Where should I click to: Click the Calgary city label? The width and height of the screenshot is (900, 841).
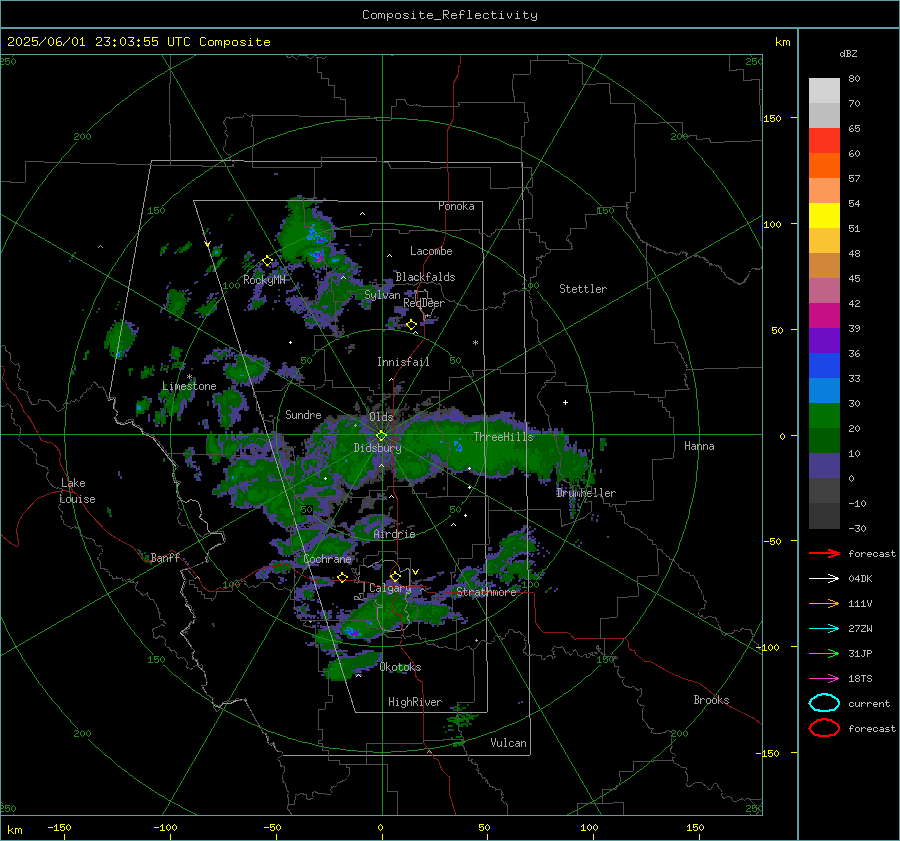click(x=390, y=588)
